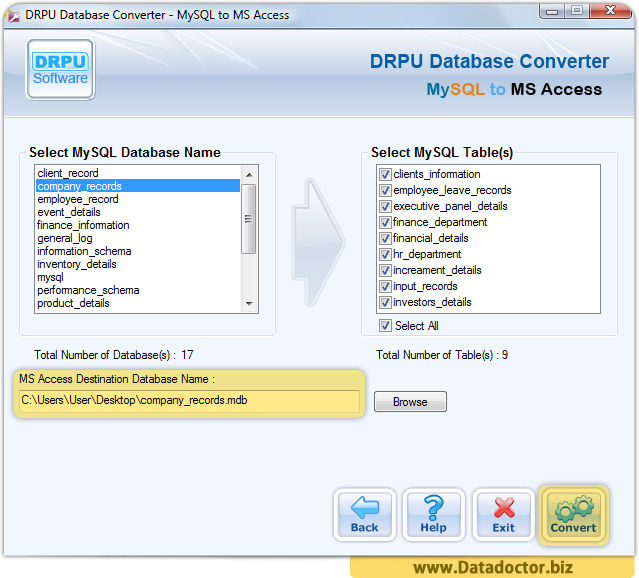Image resolution: width=639 pixels, height=578 pixels.
Task: Uncheck the input_records checkbox
Action: pyautogui.click(x=385, y=286)
